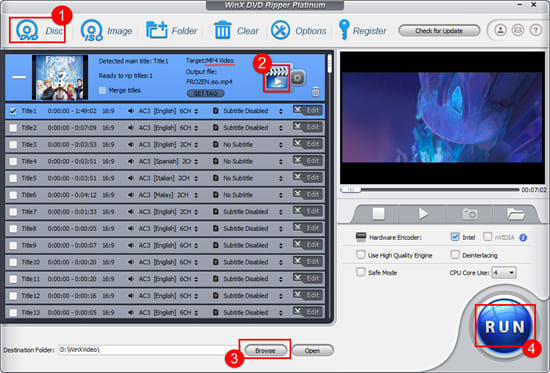Open Title9 subtitle dropdown
550x373 pixels.
281,246
